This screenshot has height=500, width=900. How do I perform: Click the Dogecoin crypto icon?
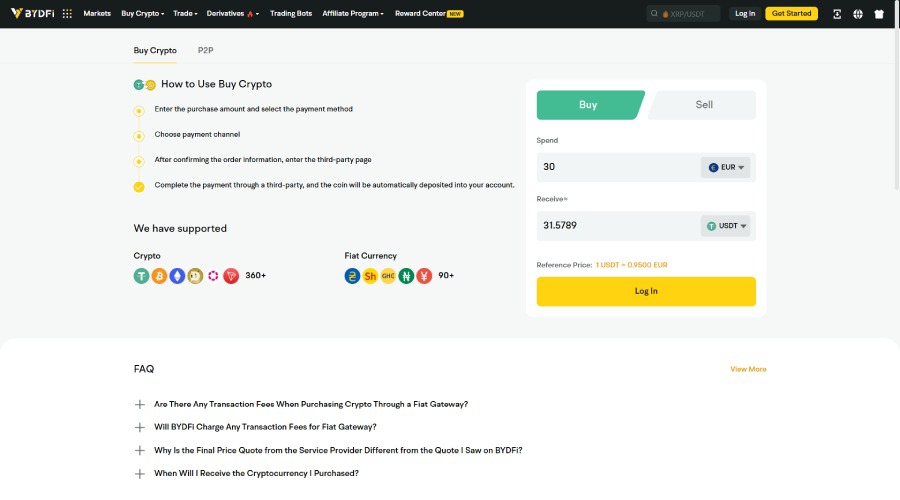[x=195, y=276]
